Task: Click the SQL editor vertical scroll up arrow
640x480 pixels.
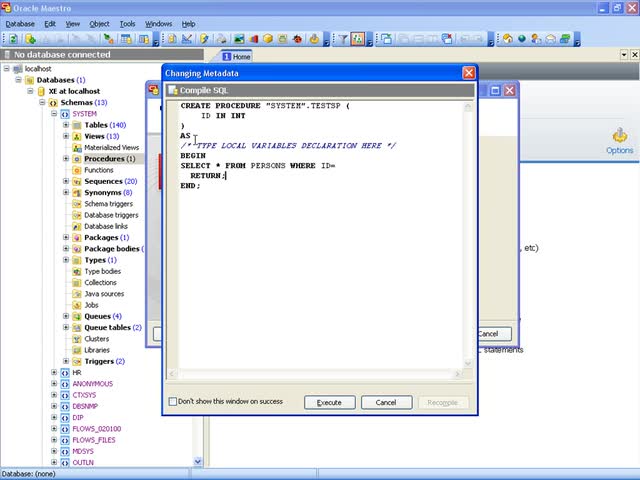Action: tap(468, 107)
